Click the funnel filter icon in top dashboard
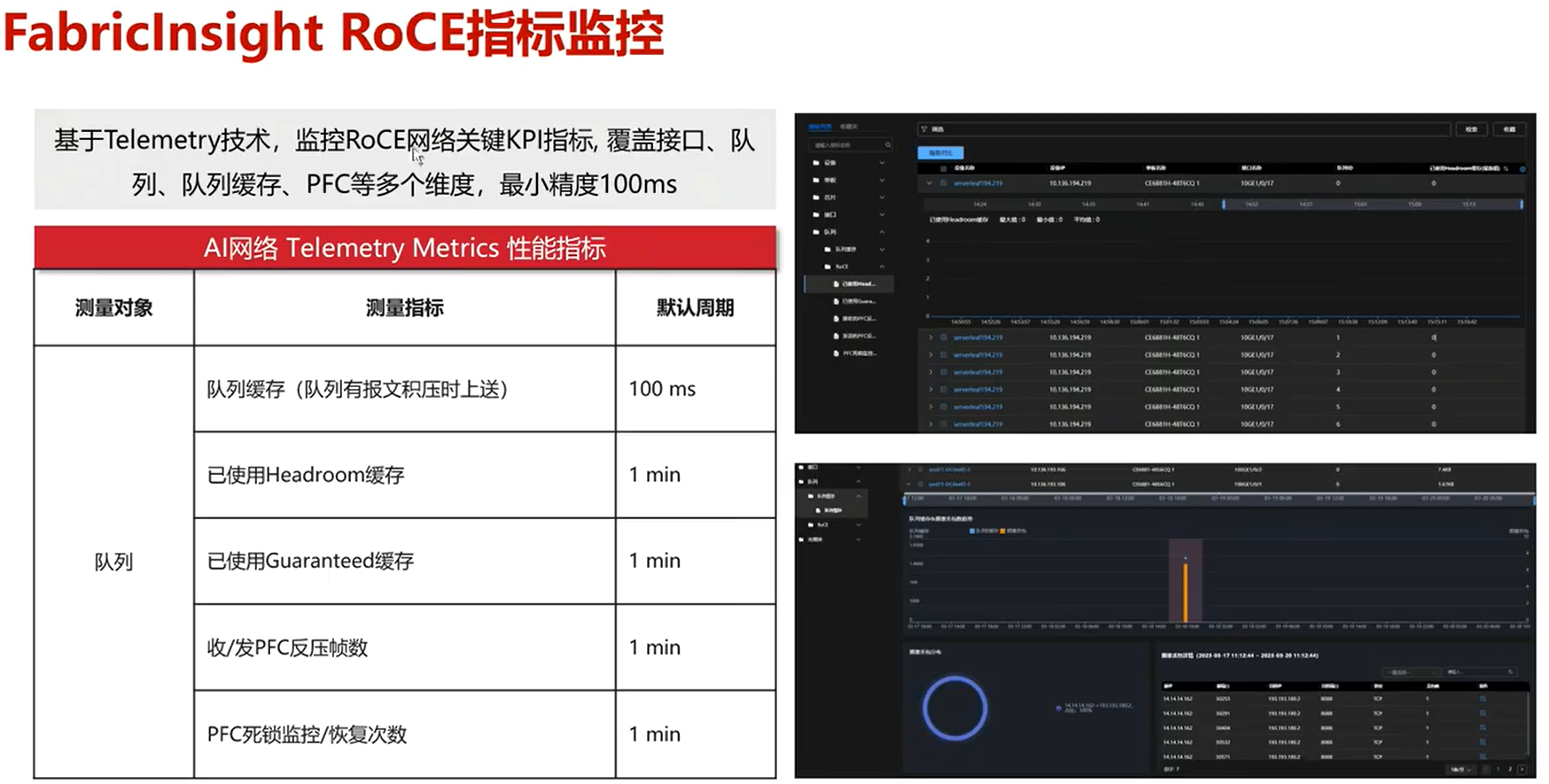 (923, 129)
